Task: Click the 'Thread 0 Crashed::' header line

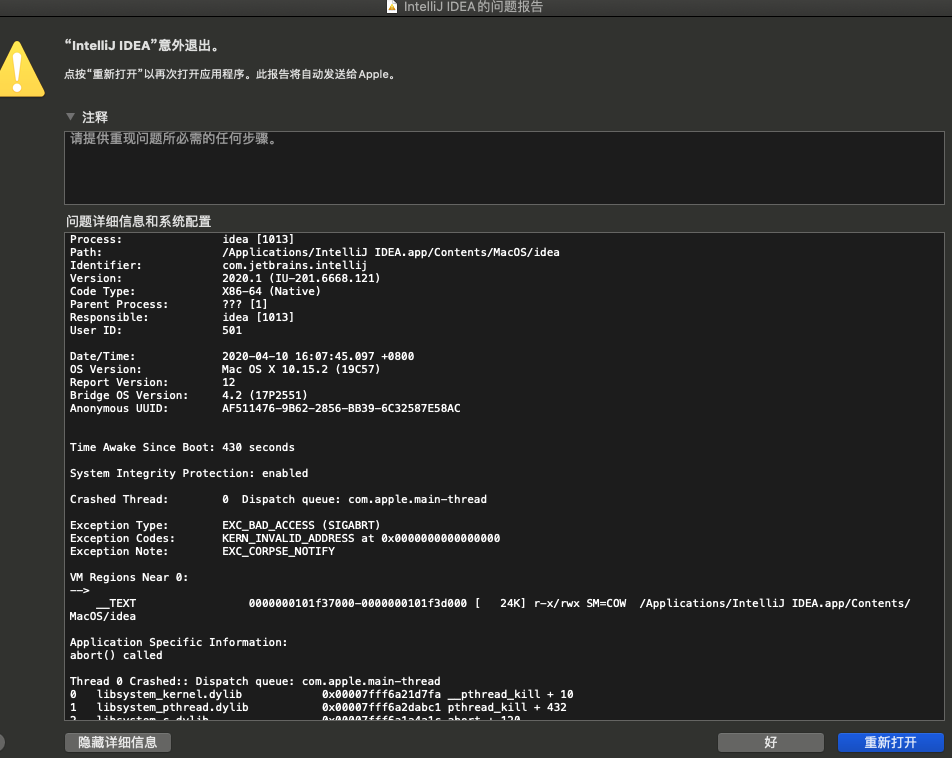Action: point(255,681)
